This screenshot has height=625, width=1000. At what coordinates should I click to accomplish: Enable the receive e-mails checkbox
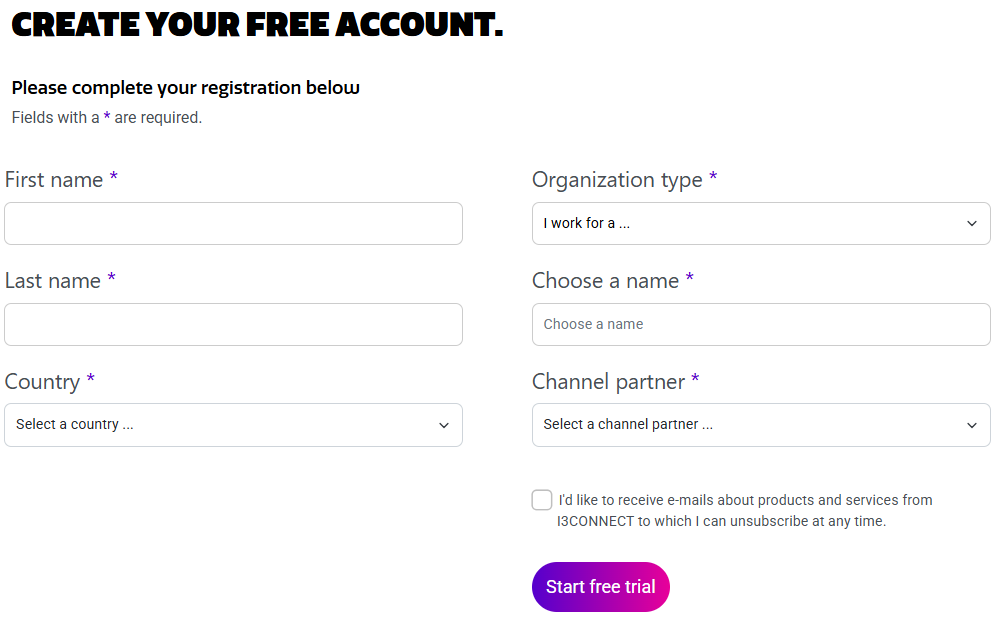tap(542, 500)
